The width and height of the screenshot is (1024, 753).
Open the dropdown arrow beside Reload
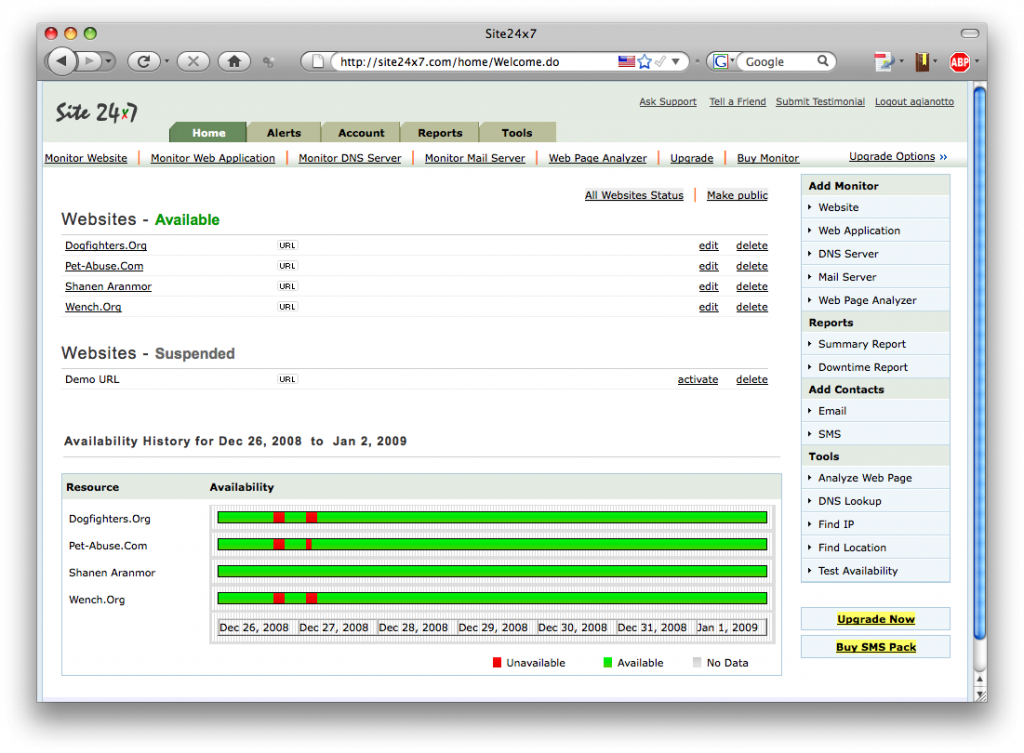point(167,61)
